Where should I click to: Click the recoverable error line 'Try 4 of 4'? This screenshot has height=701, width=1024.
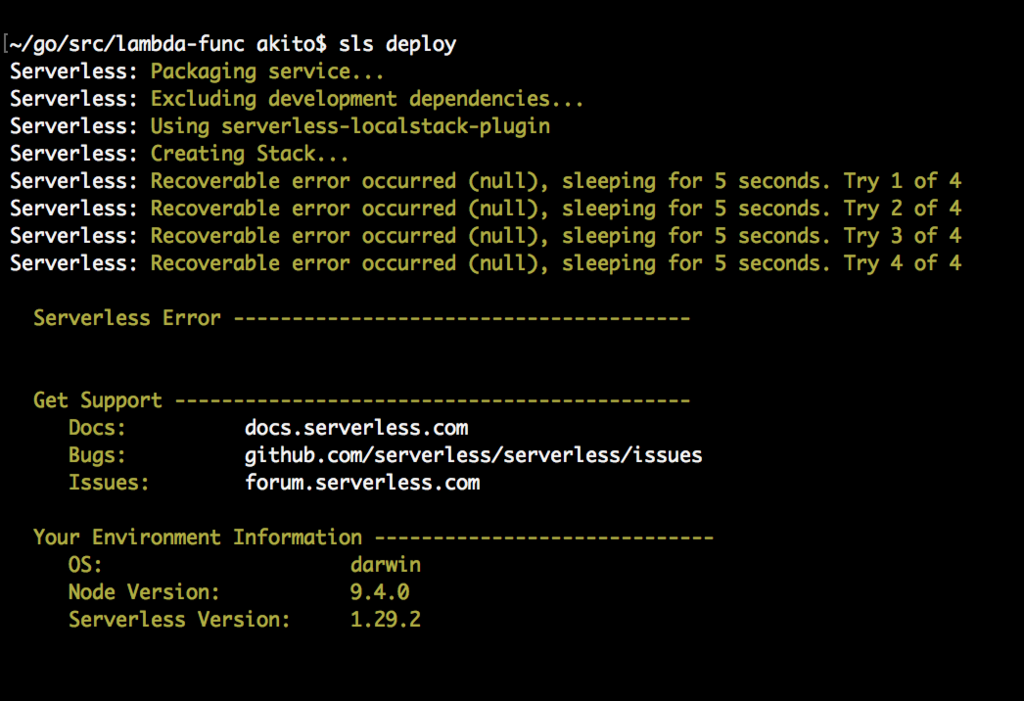[485, 264]
